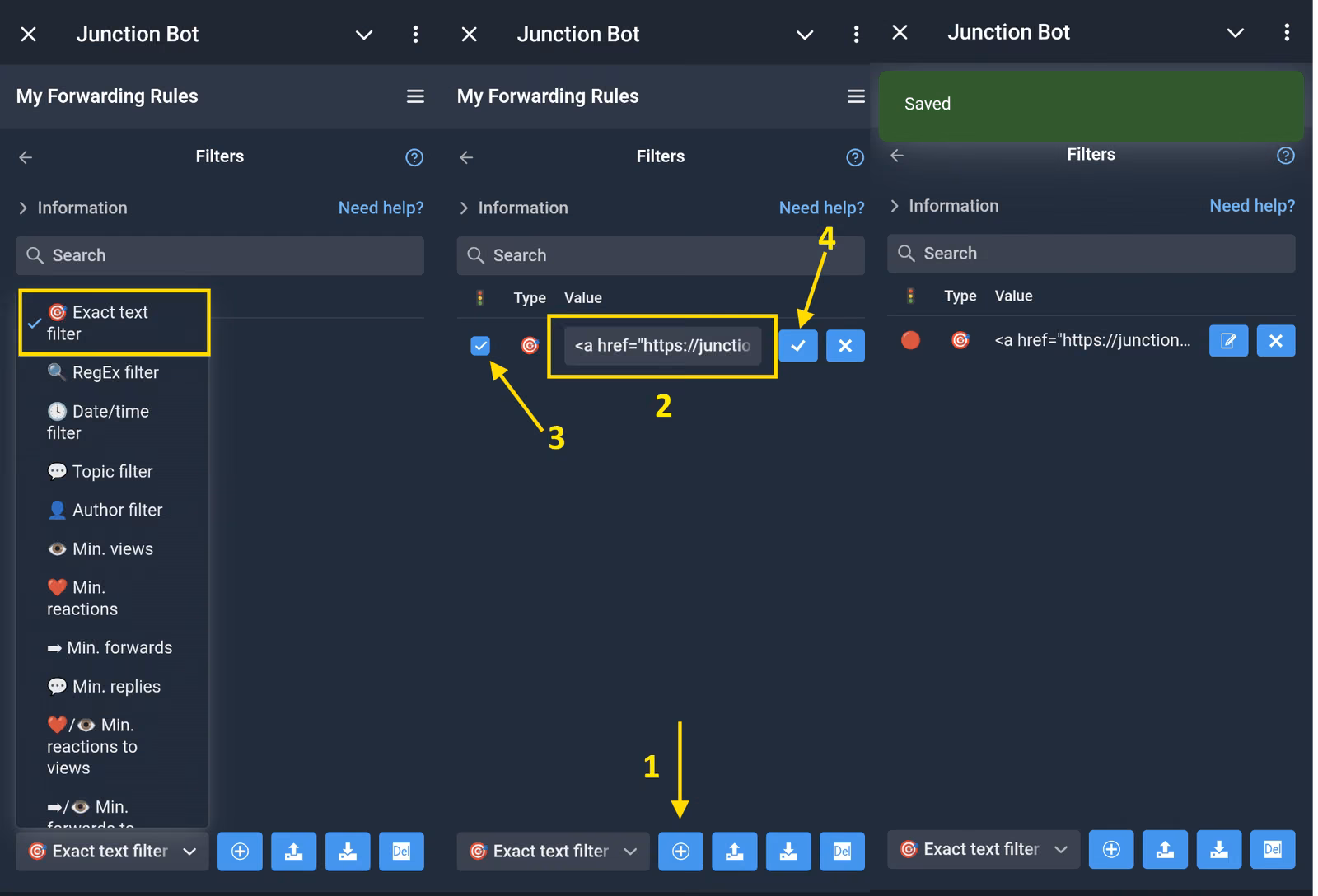Close the left Junction Bot window
This screenshot has width=1318, height=896.
pyautogui.click(x=28, y=34)
